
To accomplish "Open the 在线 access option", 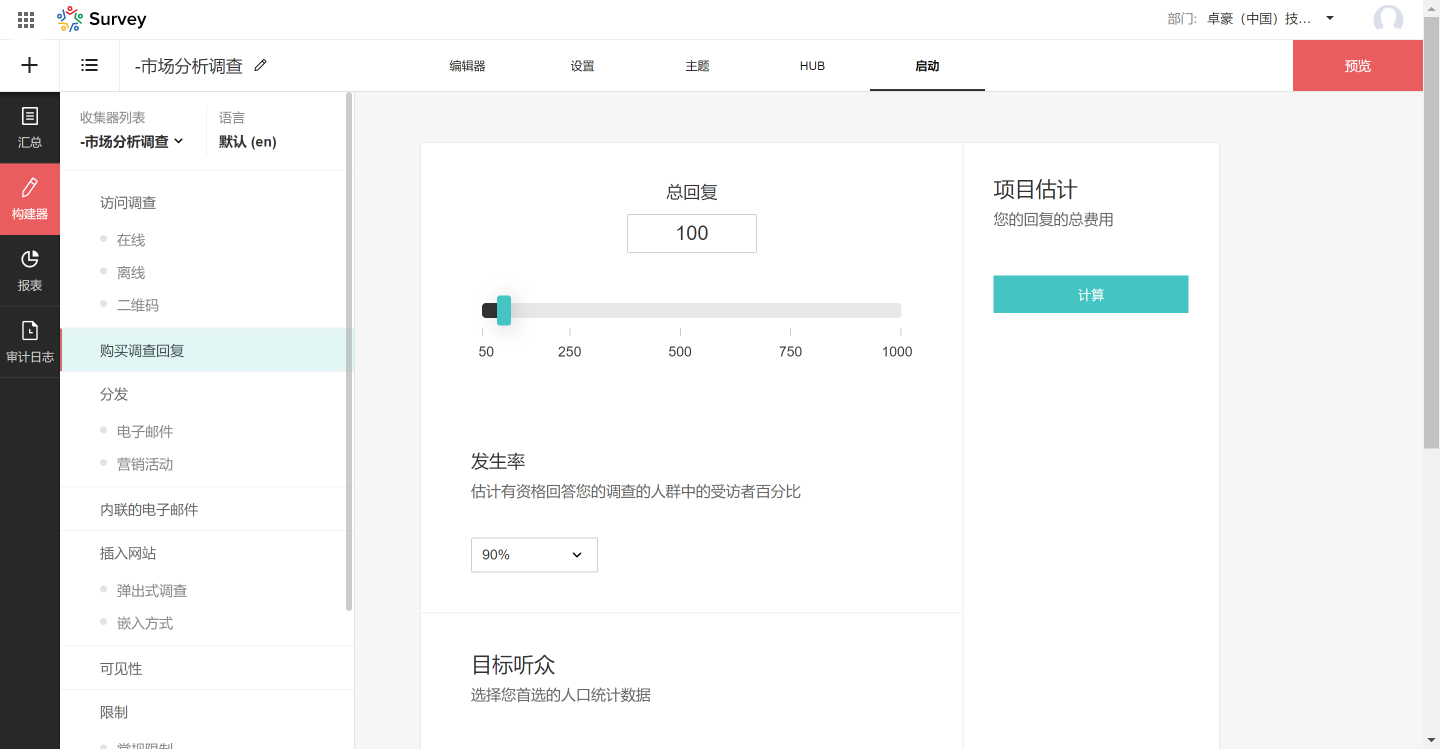I will click(131, 240).
